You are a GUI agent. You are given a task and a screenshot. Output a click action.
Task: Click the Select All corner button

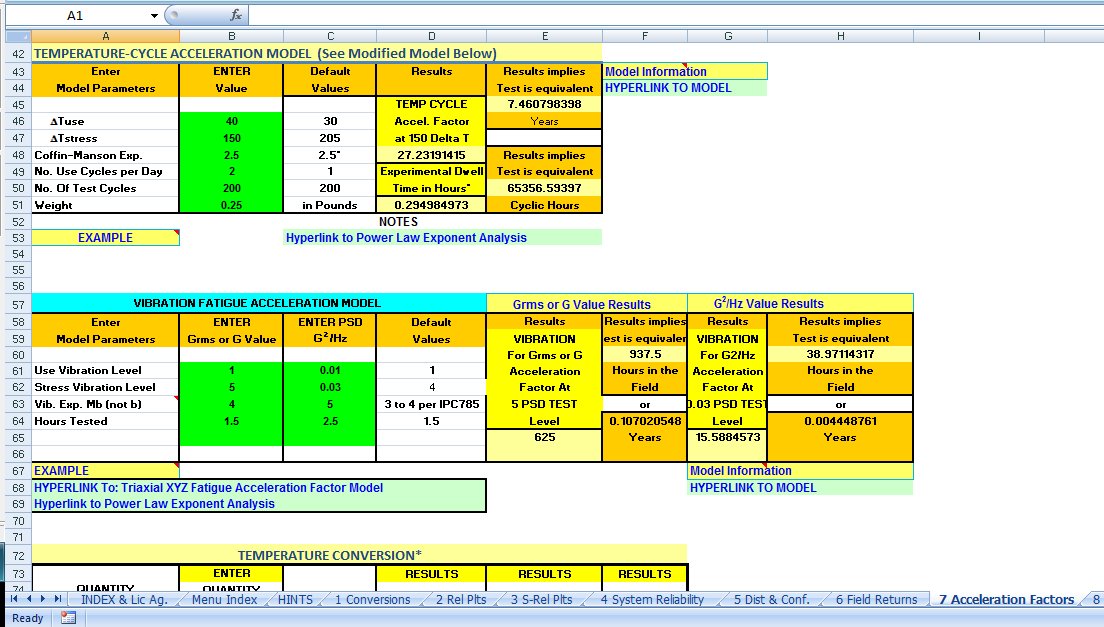click(x=18, y=36)
